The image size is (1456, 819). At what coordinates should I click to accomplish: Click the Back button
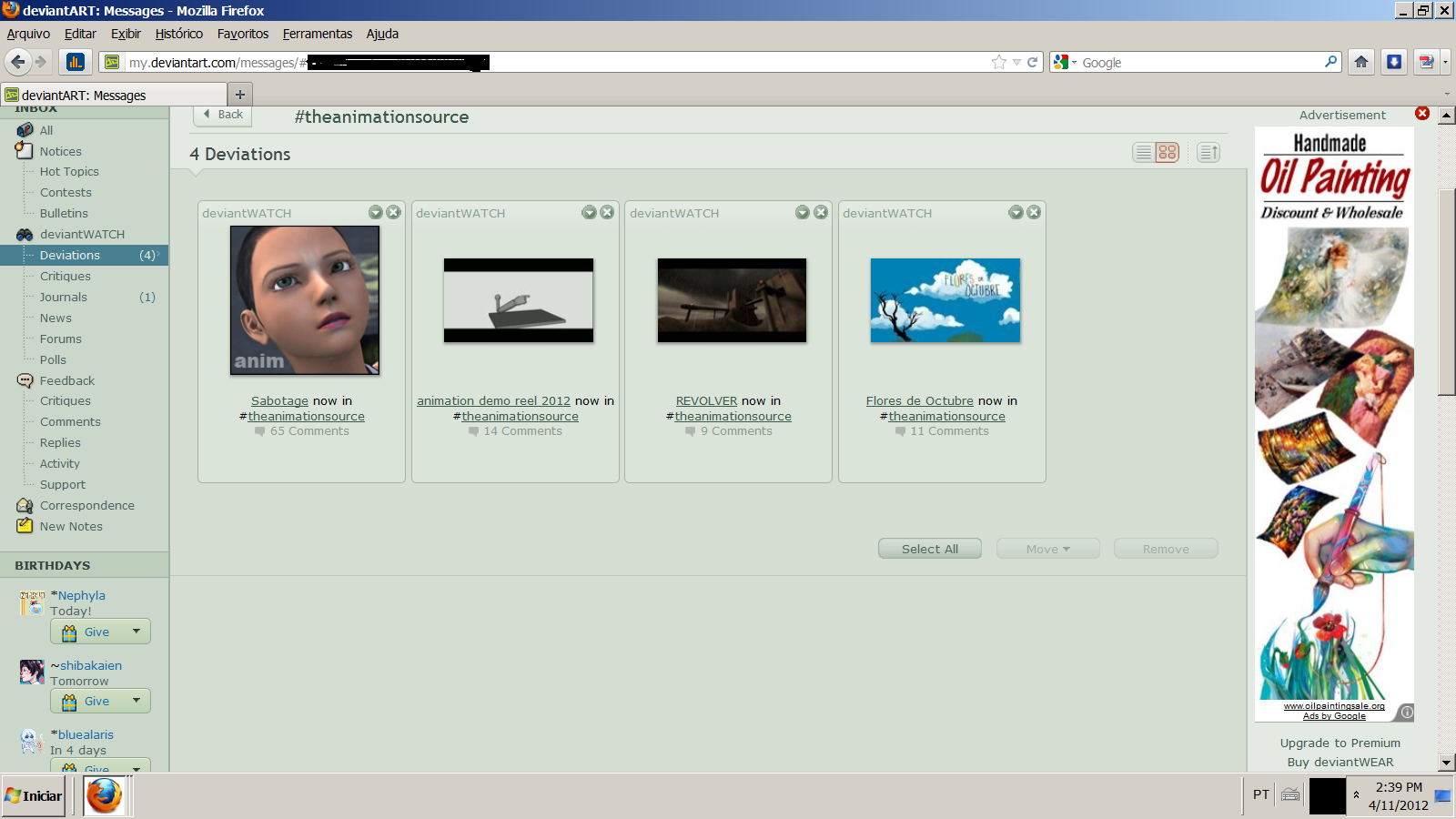click(223, 115)
